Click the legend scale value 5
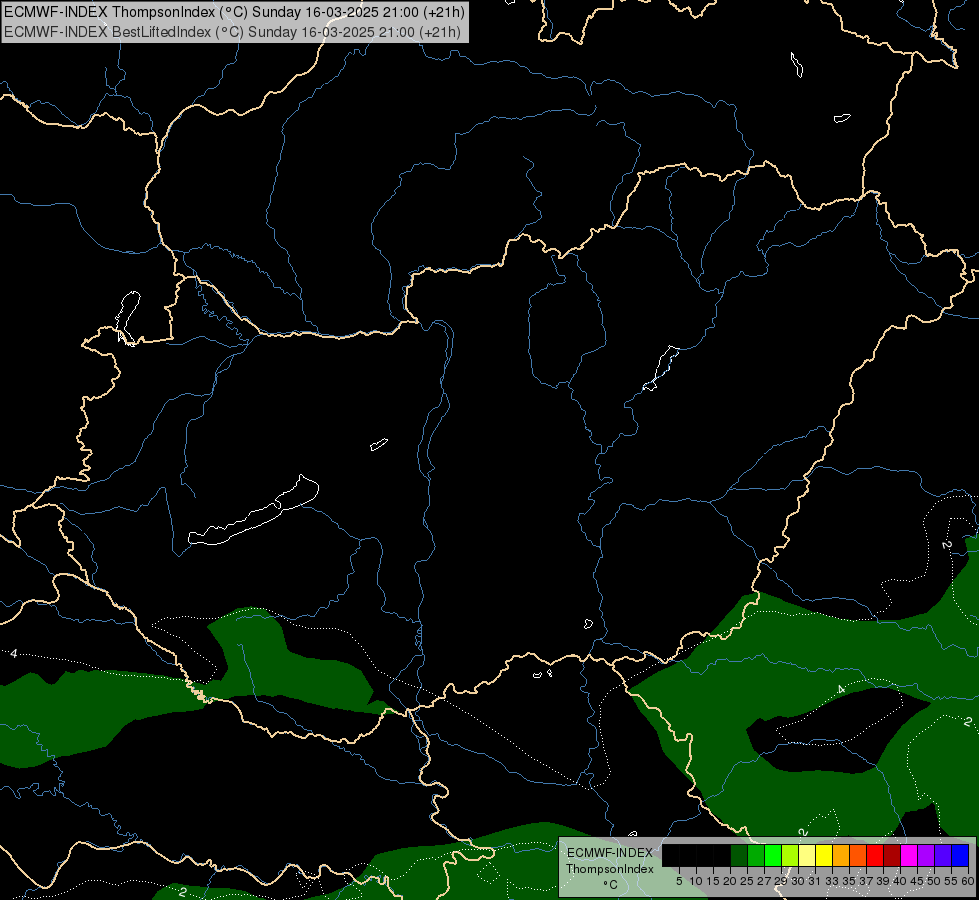 pyautogui.click(x=679, y=881)
